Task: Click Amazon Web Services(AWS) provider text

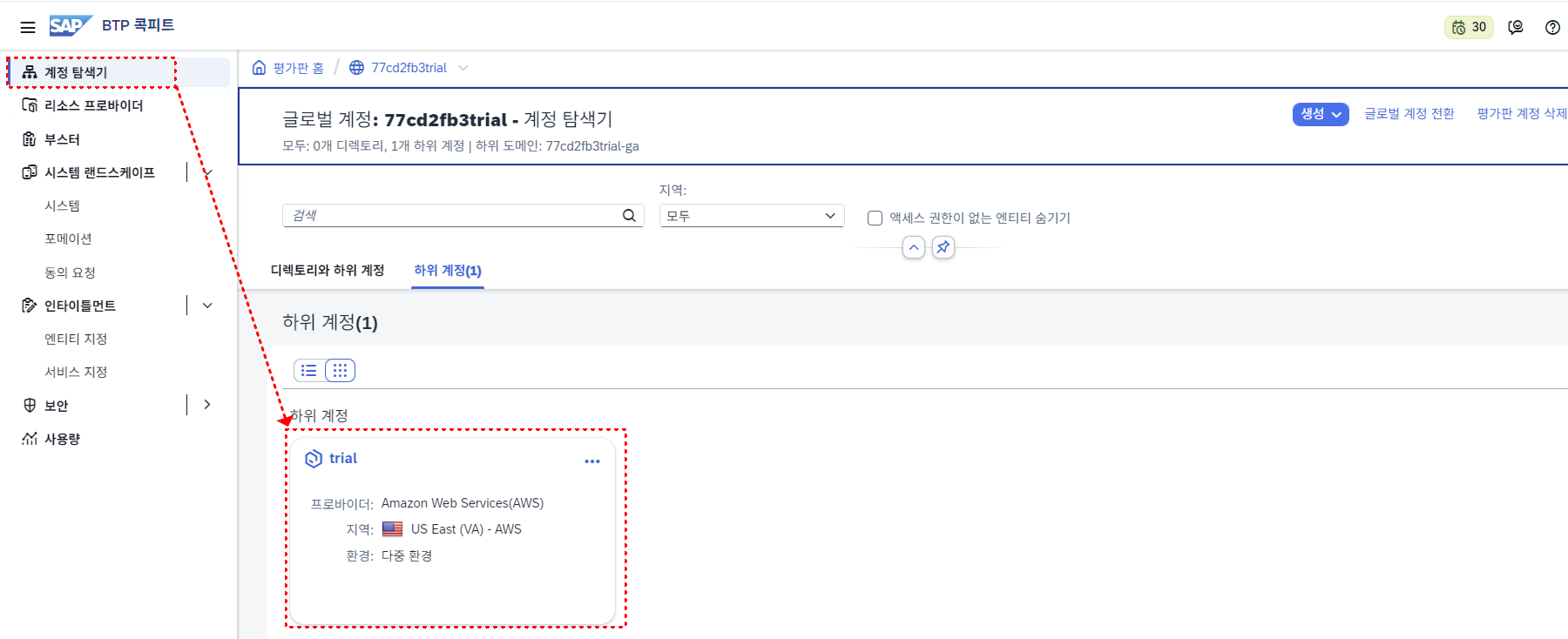Action: pos(463,503)
